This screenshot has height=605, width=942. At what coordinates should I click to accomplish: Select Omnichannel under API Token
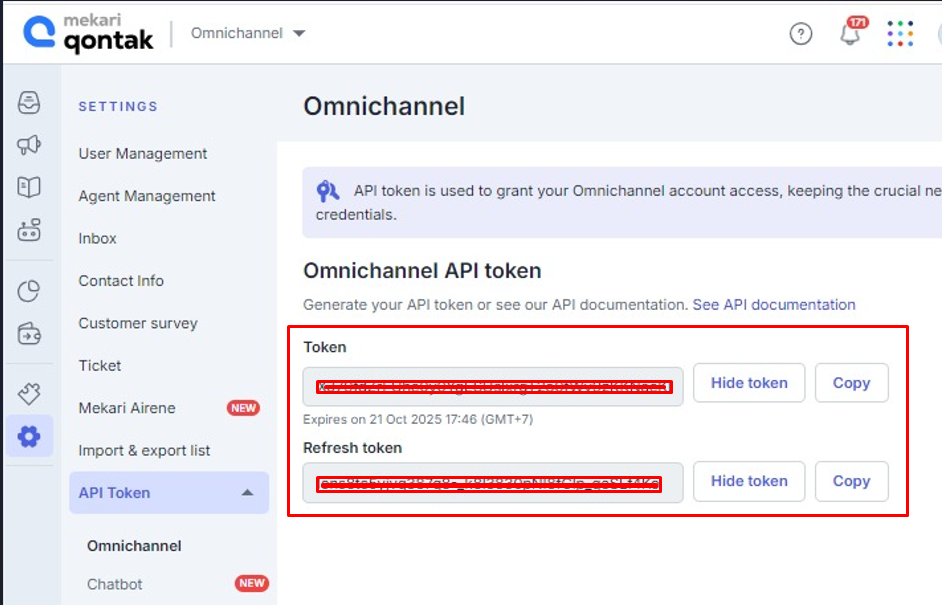134,546
